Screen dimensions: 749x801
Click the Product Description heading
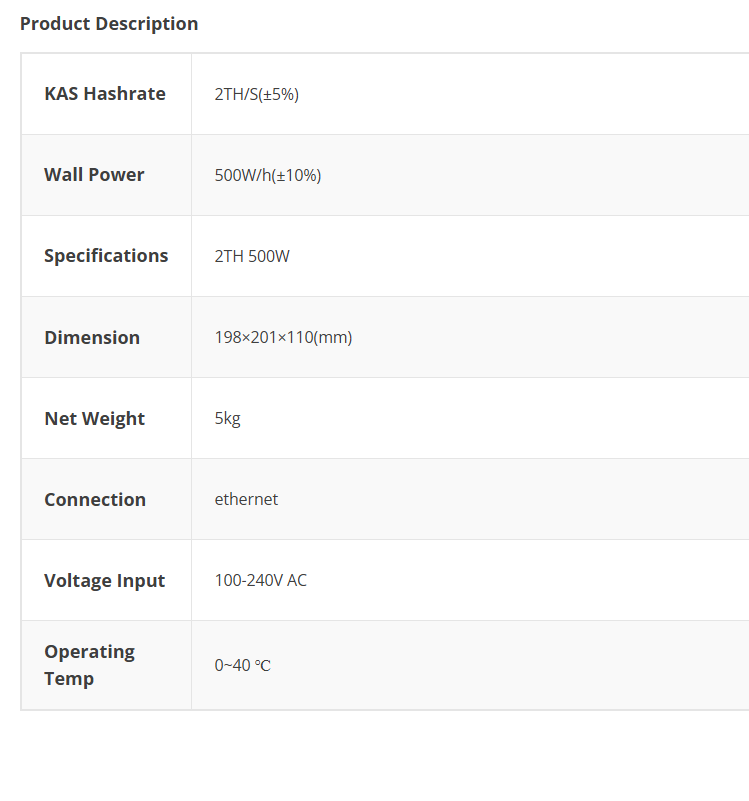coord(109,24)
